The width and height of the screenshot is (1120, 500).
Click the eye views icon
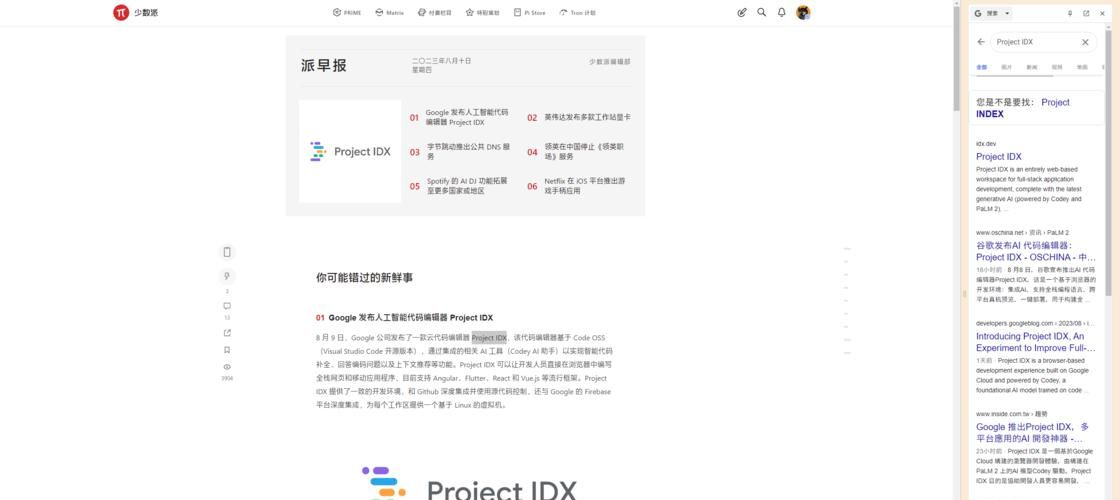click(227, 366)
